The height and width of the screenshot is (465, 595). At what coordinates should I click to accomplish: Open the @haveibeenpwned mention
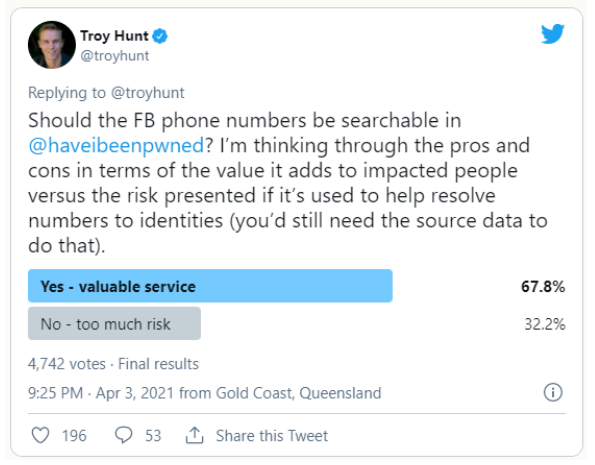[x=116, y=145]
